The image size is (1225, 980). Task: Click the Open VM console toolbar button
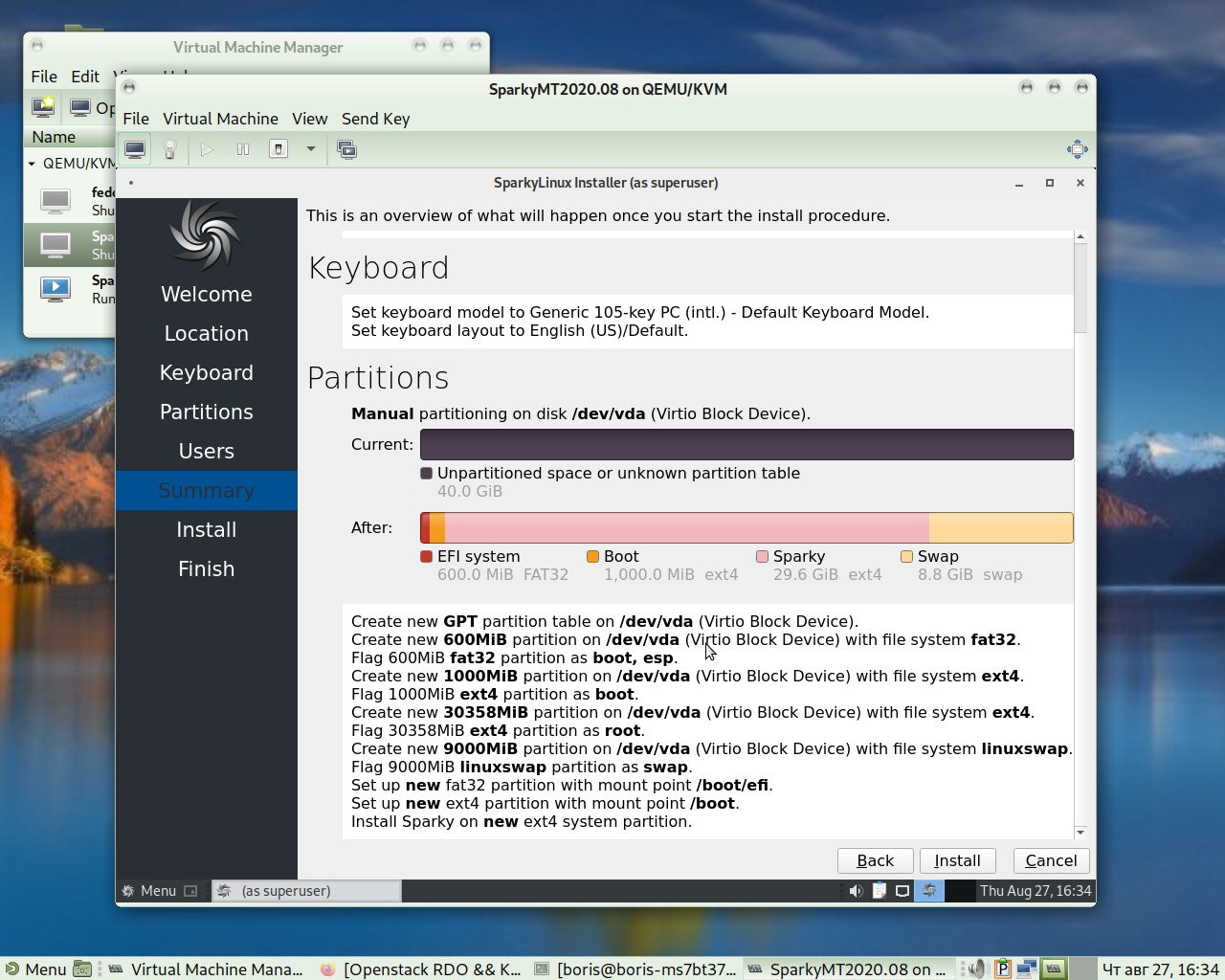(x=93, y=108)
